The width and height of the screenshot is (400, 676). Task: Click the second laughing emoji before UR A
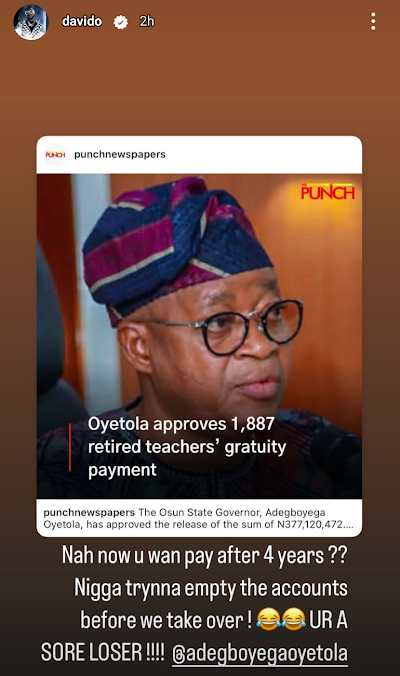point(293,619)
